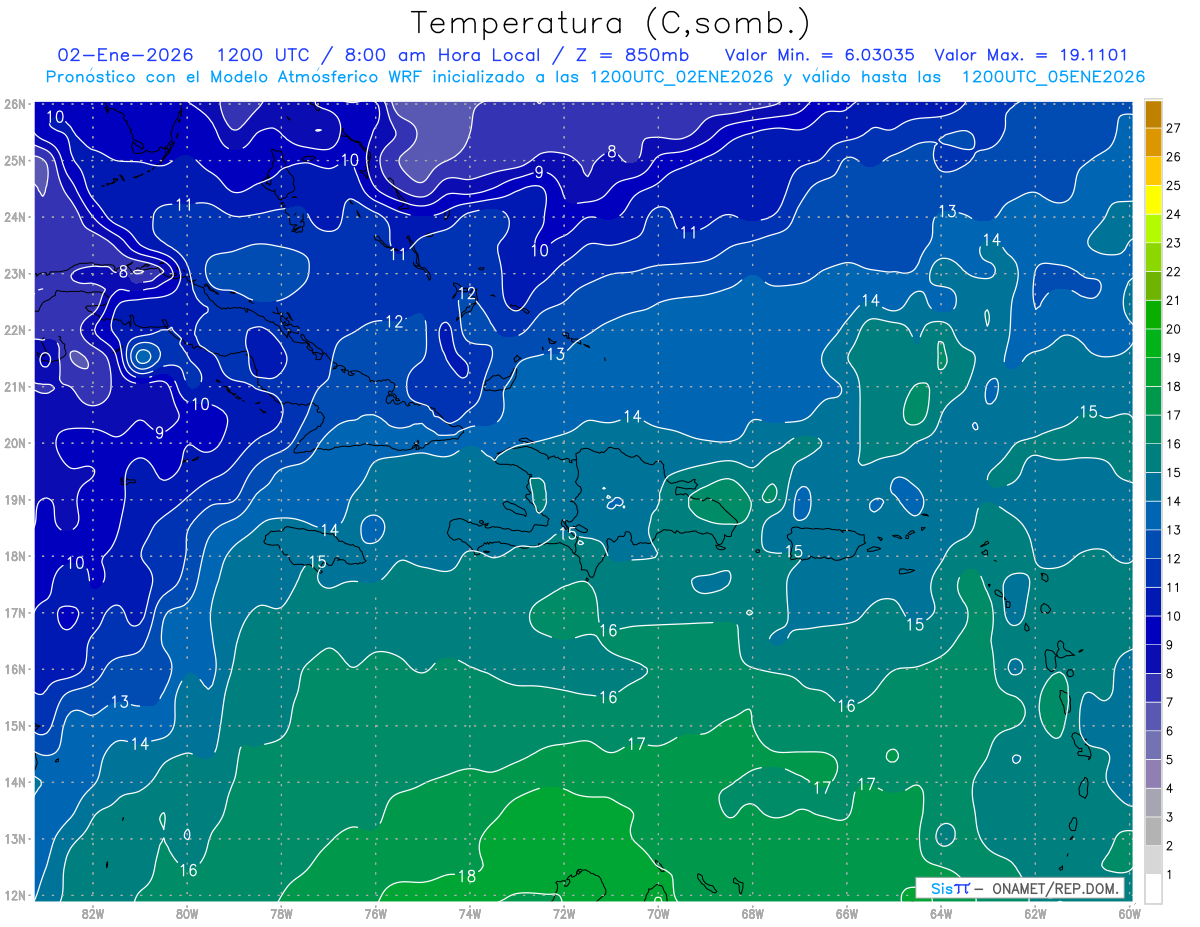Click color scale label 27
This screenshot has height=927, width=1200.
[1173, 128]
